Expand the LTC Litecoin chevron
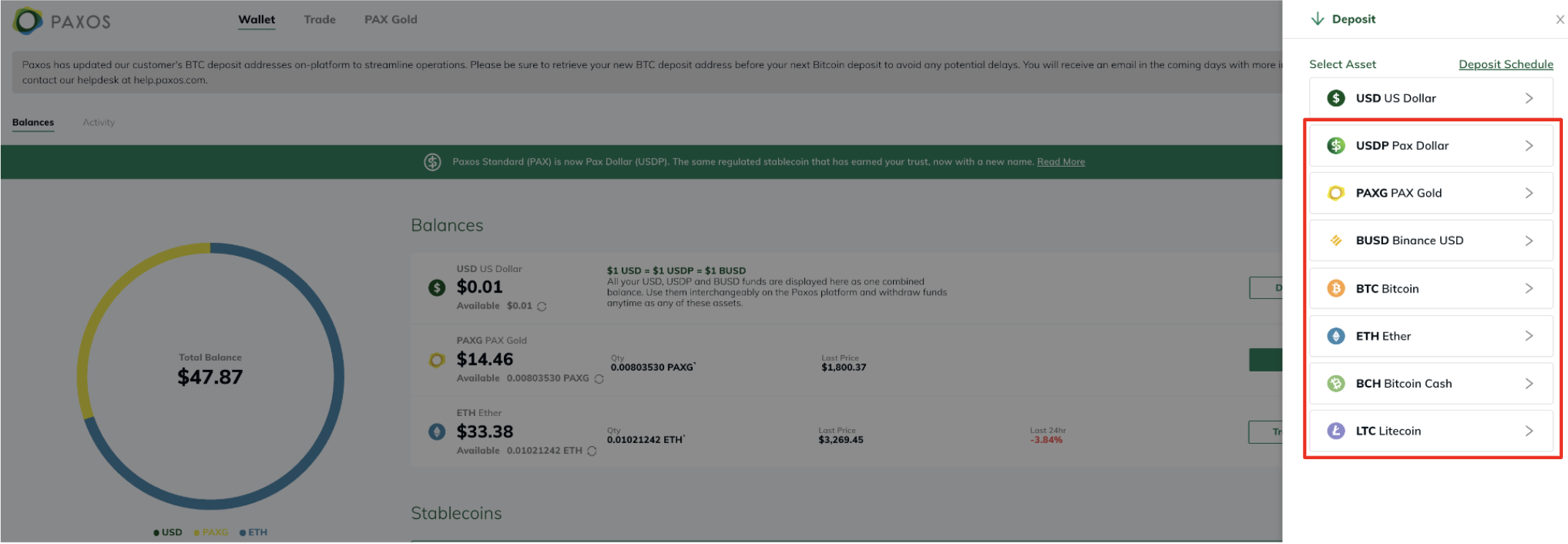1568x544 pixels. click(1529, 431)
